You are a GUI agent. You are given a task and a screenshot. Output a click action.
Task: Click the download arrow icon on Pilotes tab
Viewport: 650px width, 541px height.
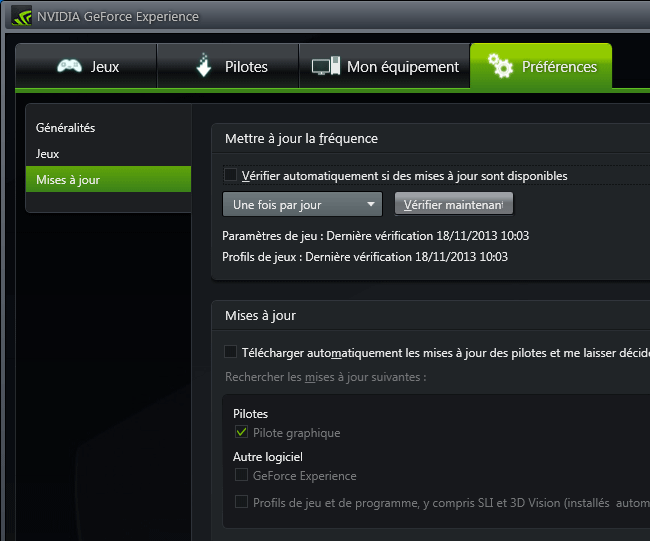click(203, 65)
